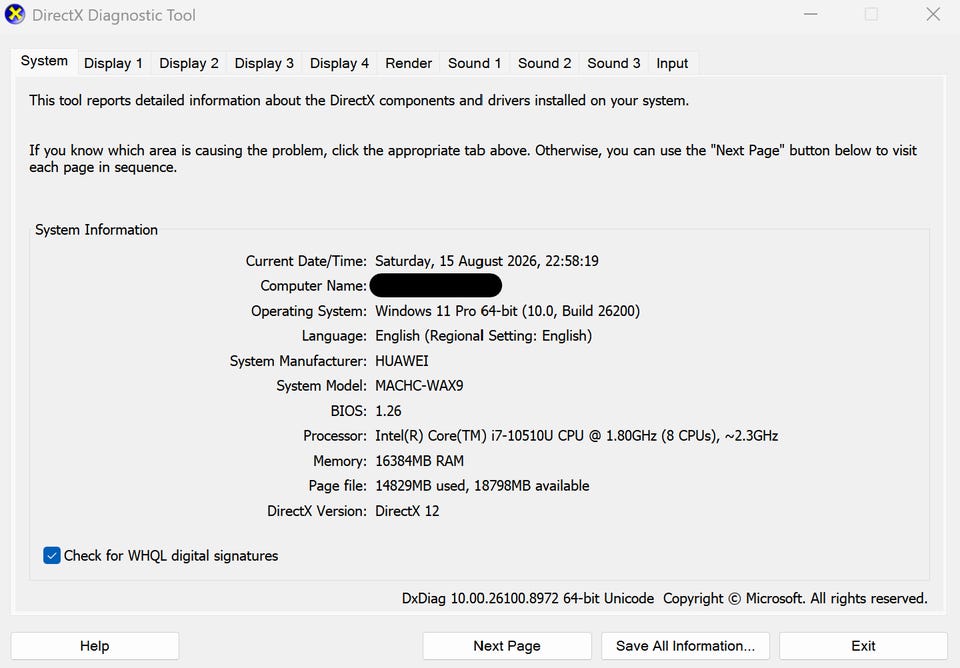Open the Display 4 tab
The height and width of the screenshot is (668, 960).
pyautogui.click(x=339, y=64)
